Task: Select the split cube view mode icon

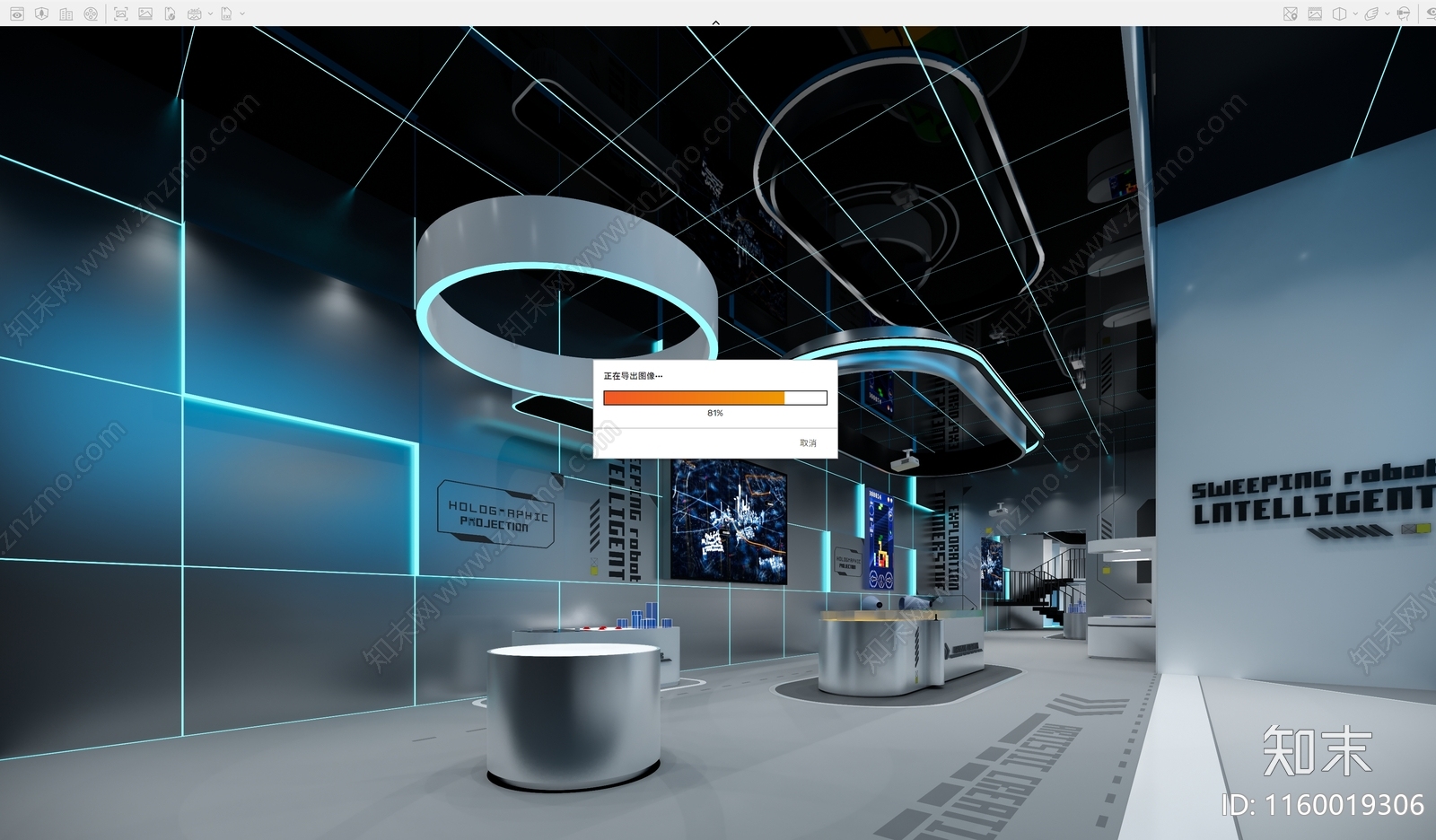Action: (1339, 13)
